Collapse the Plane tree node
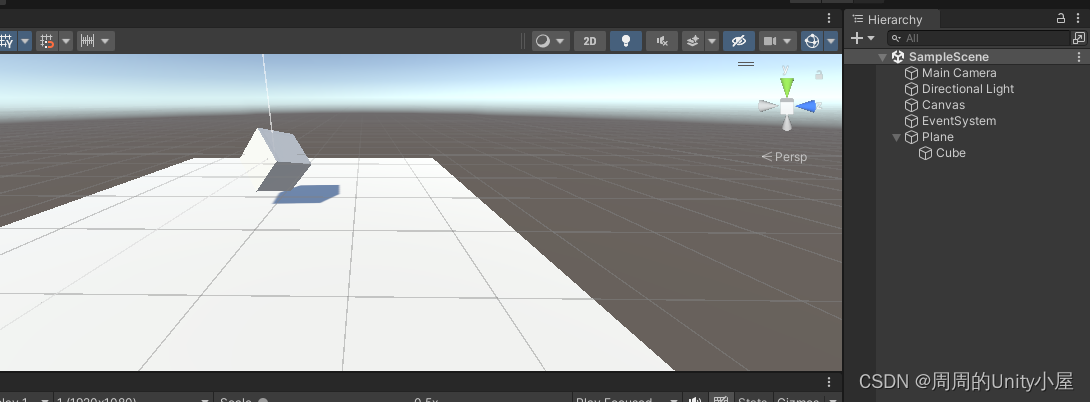This screenshot has height=402, width=1090. (x=897, y=137)
